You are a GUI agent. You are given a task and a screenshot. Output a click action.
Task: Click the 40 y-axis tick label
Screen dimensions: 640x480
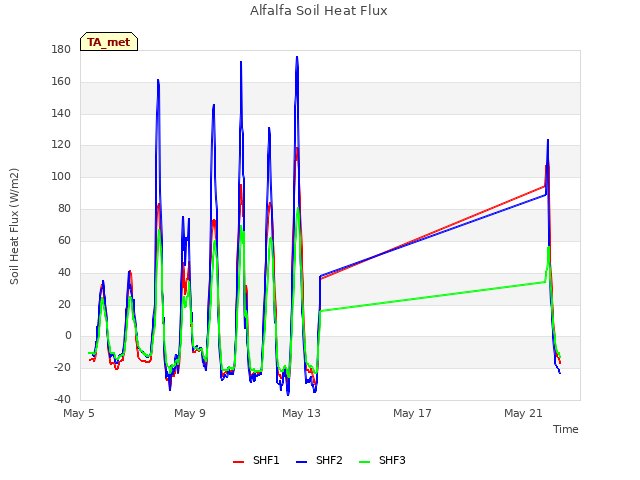coord(64,272)
